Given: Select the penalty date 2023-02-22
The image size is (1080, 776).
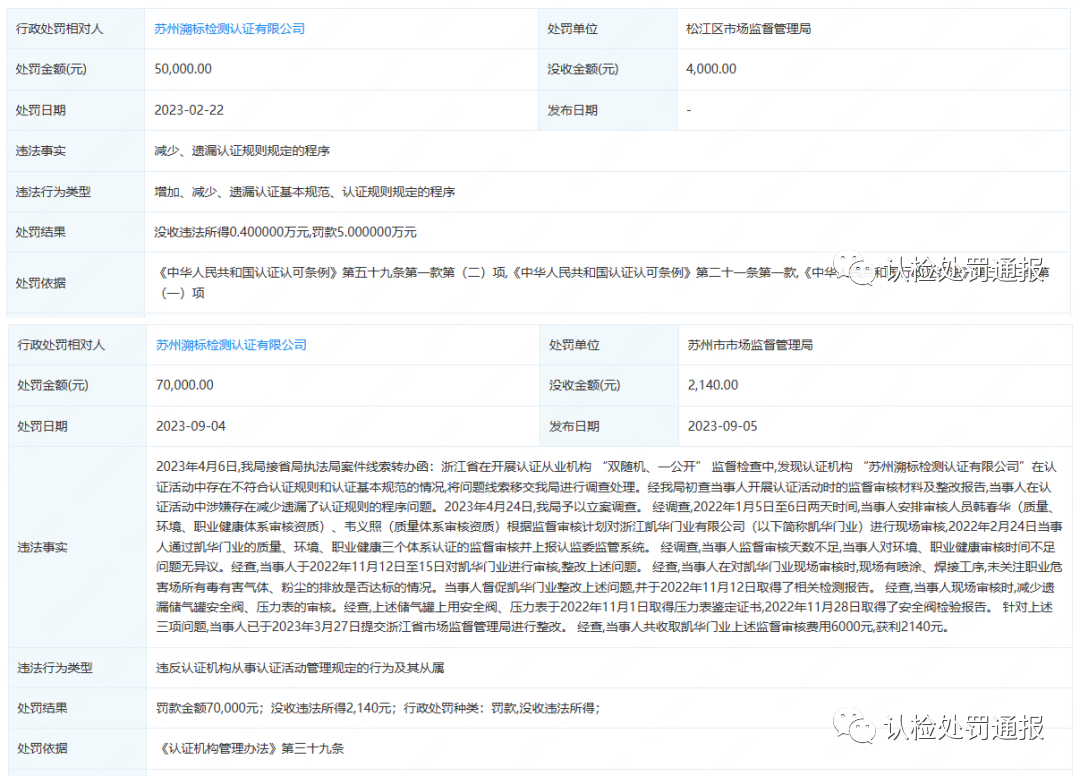Looking at the screenshot, I should pos(189,110).
